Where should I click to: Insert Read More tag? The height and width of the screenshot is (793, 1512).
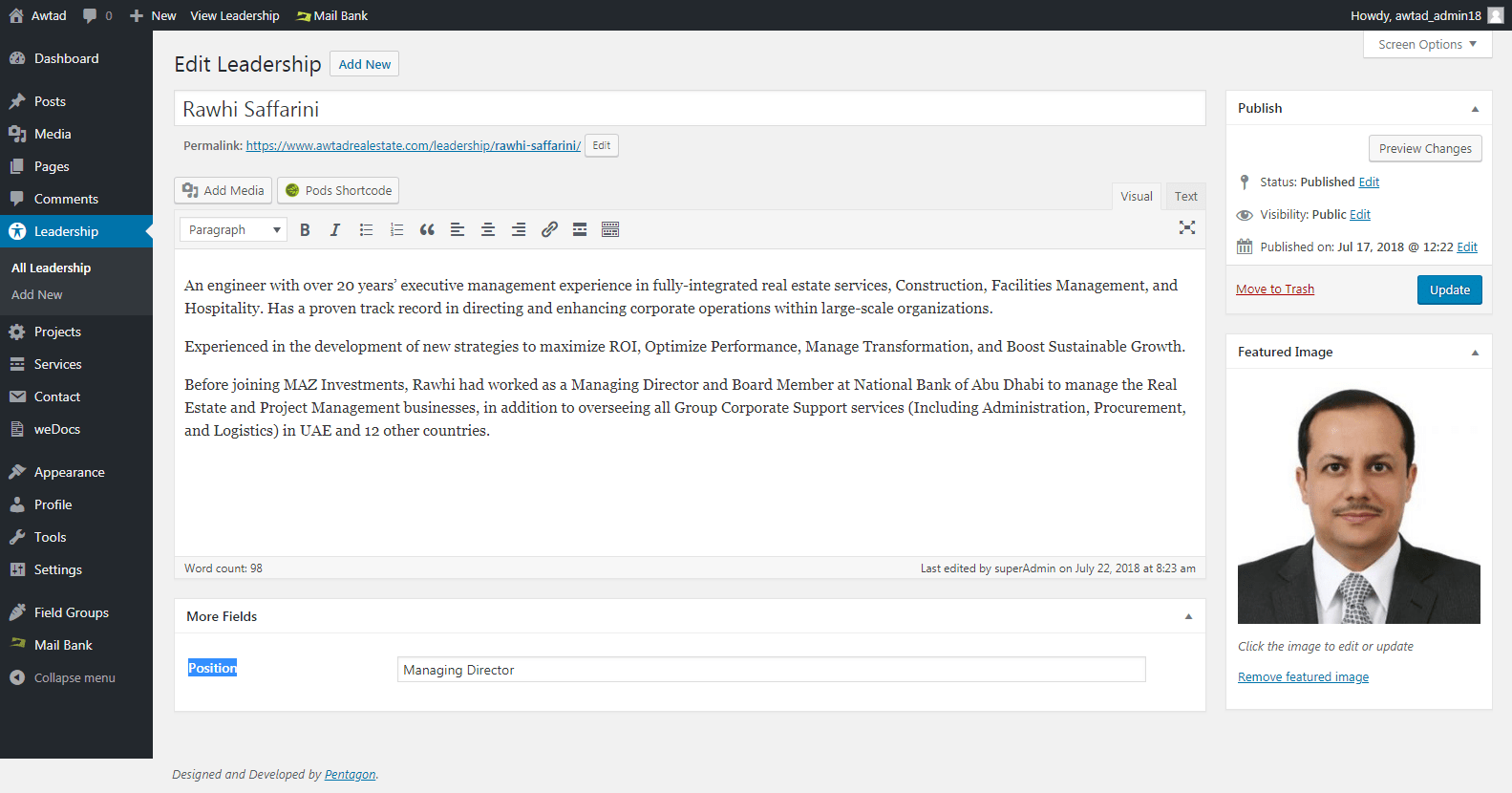click(x=580, y=229)
